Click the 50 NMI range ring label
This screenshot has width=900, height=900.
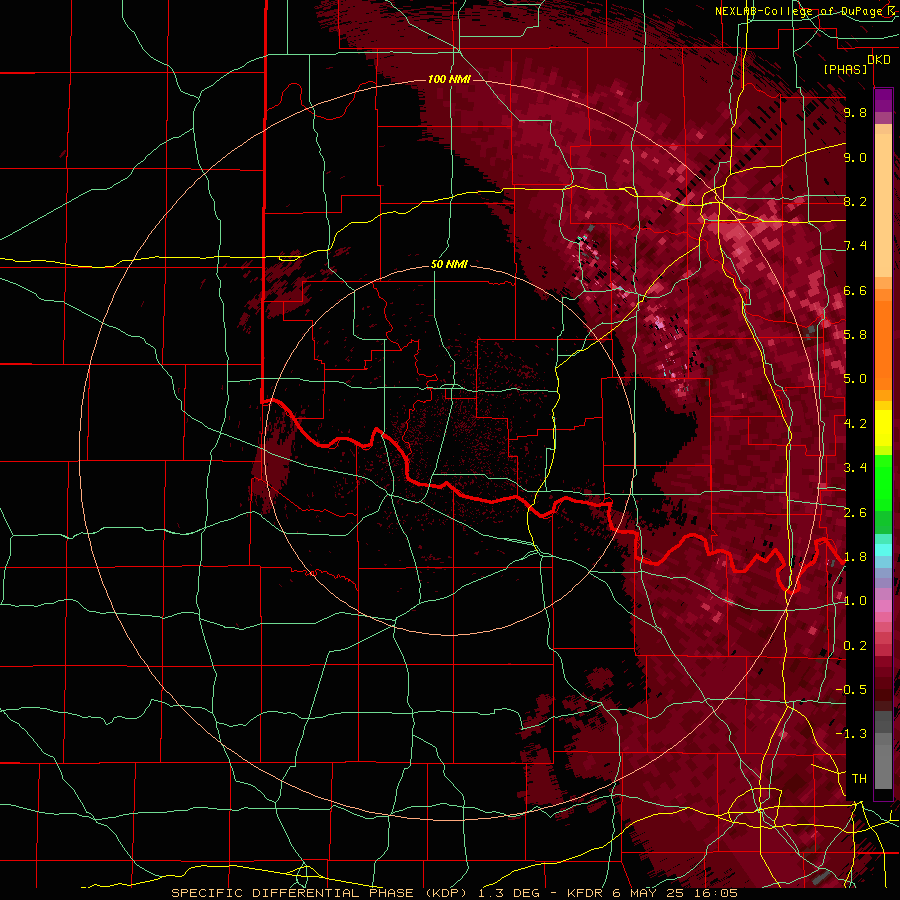click(x=449, y=264)
